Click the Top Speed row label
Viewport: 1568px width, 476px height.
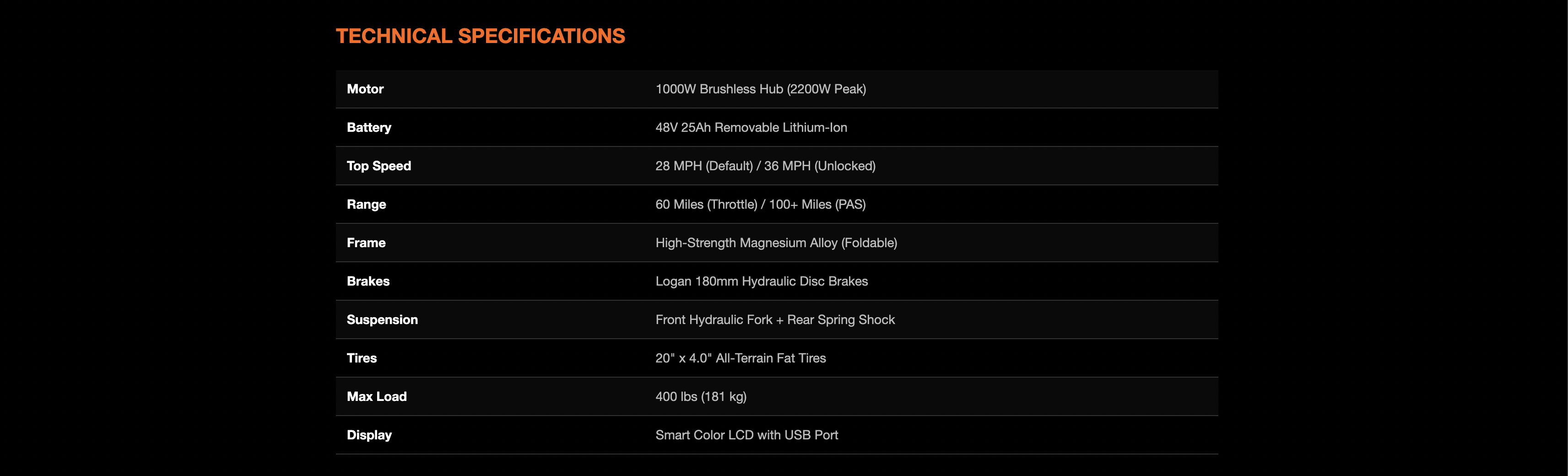click(378, 166)
